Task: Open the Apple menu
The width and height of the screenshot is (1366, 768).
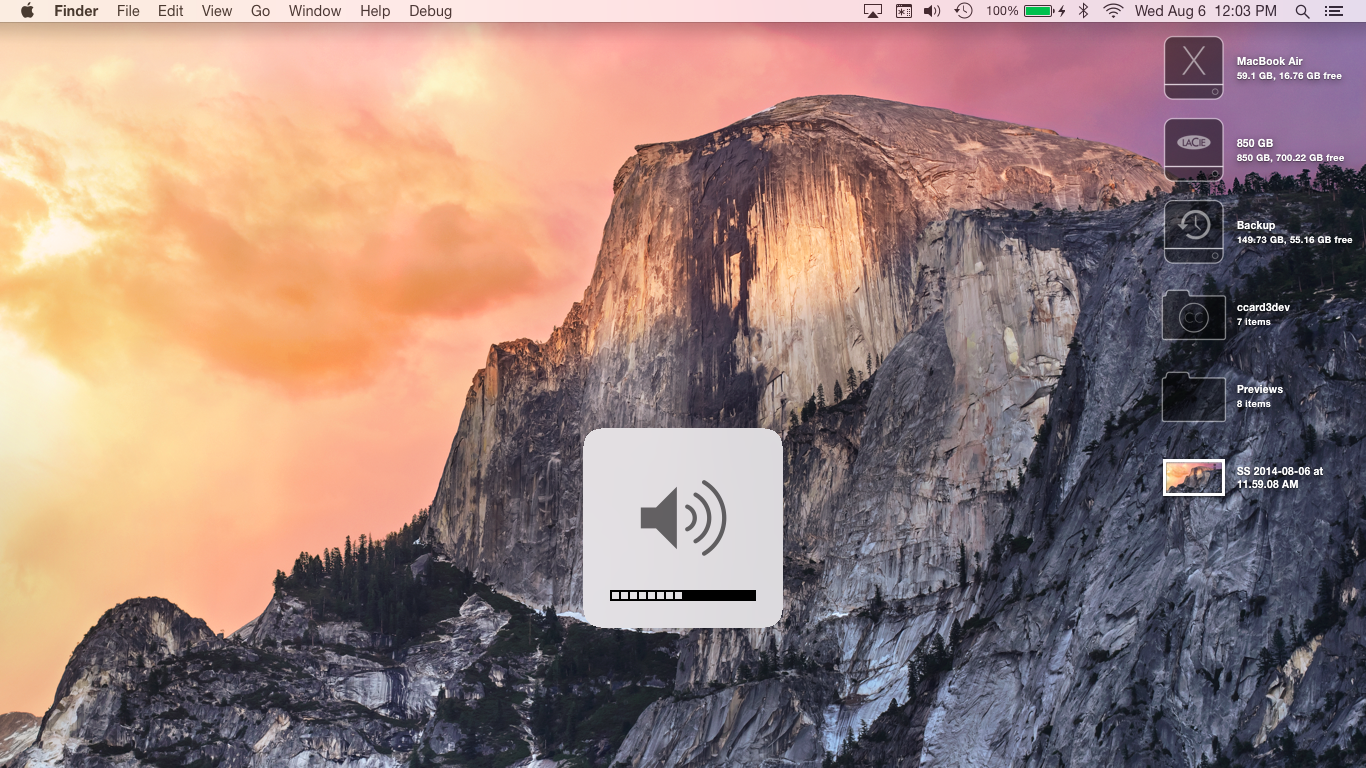Action: pyautogui.click(x=27, y=11)
